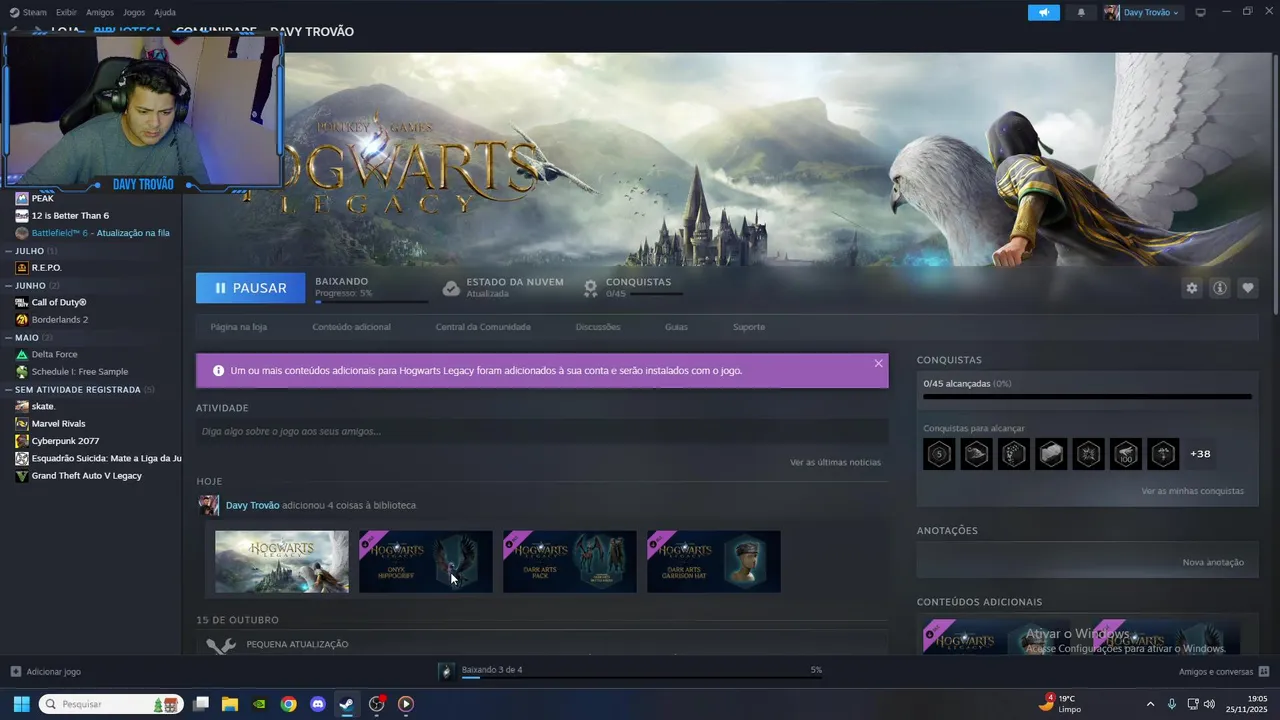Screen dimensions: 1280x720
Task: Open Ver as minhas conquistas link
Action: tap(1192, 491)
